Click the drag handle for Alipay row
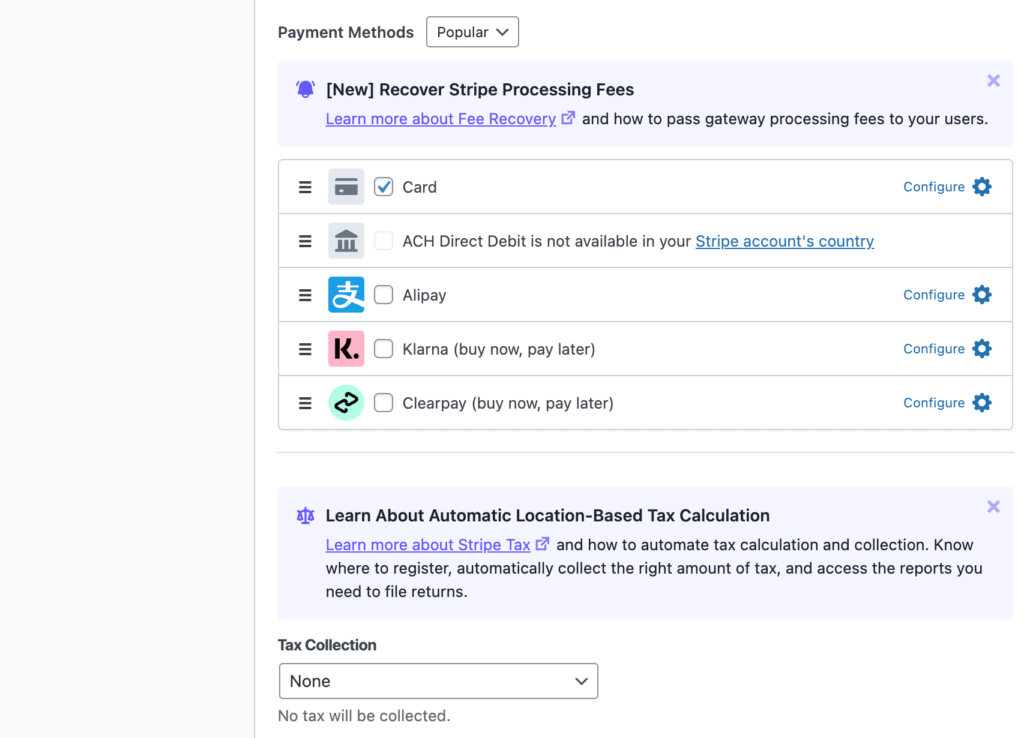 coord(305,295)
